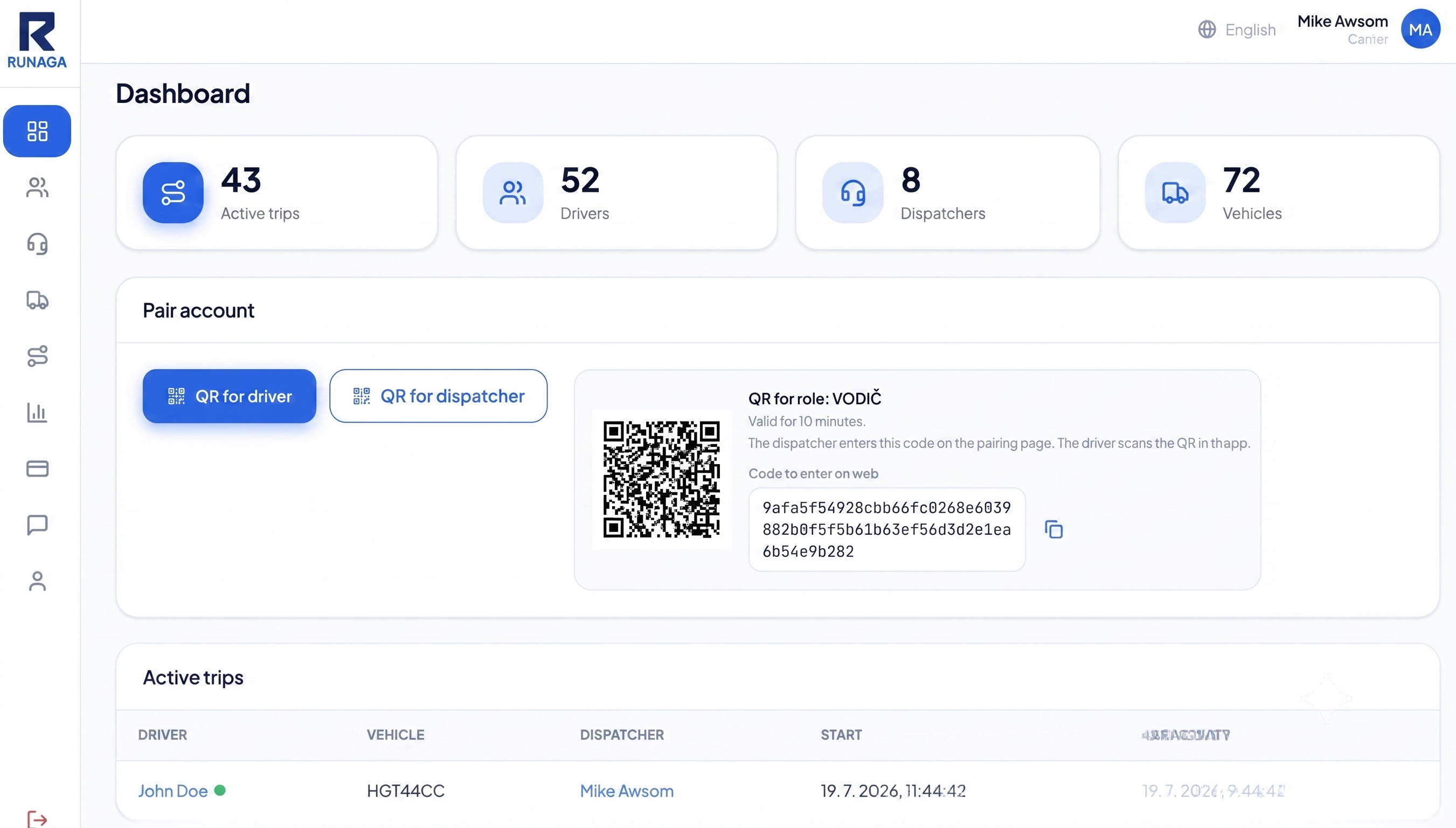Click the DRIVER column header
1456x828 pixels.
[x=163, y=735]
